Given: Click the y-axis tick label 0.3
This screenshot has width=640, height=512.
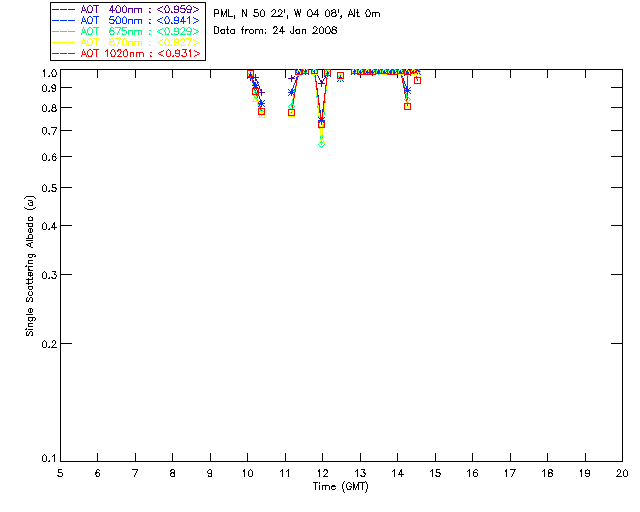Looking at the screenshot, I should point(49,275).
